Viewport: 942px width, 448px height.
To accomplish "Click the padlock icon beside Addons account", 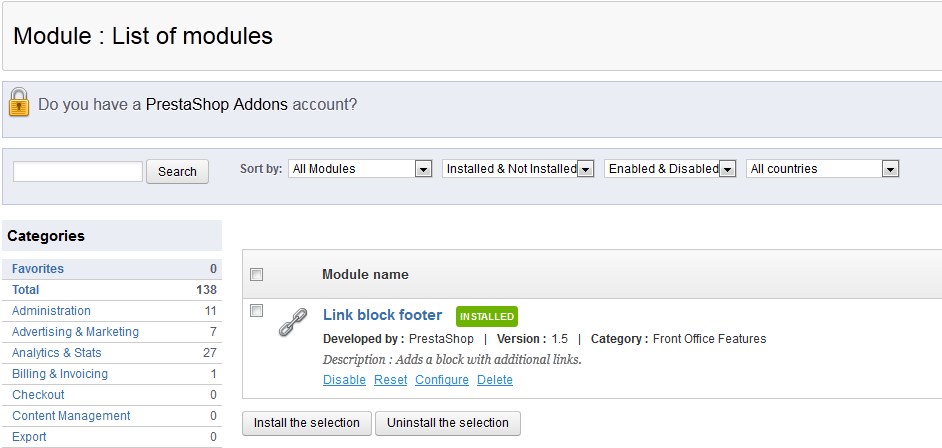I will 19,102.
